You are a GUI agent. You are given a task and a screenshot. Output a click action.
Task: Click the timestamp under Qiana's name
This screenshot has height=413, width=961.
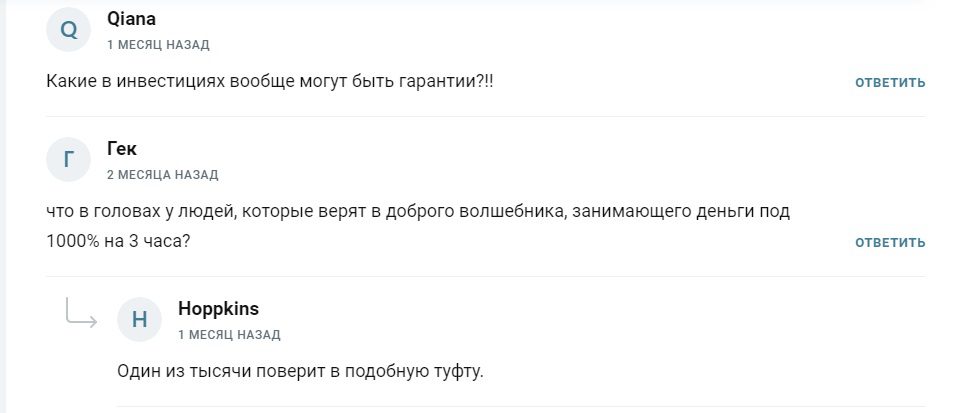pyautogui.click(x=158, y=45)
